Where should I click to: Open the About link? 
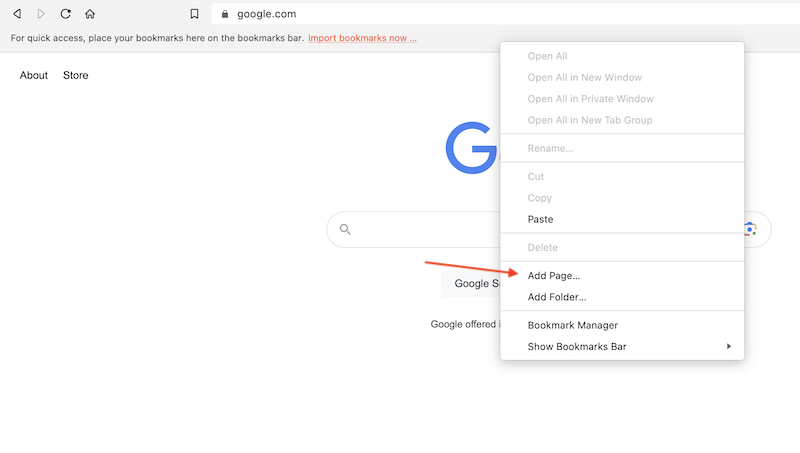pos(34,75)
